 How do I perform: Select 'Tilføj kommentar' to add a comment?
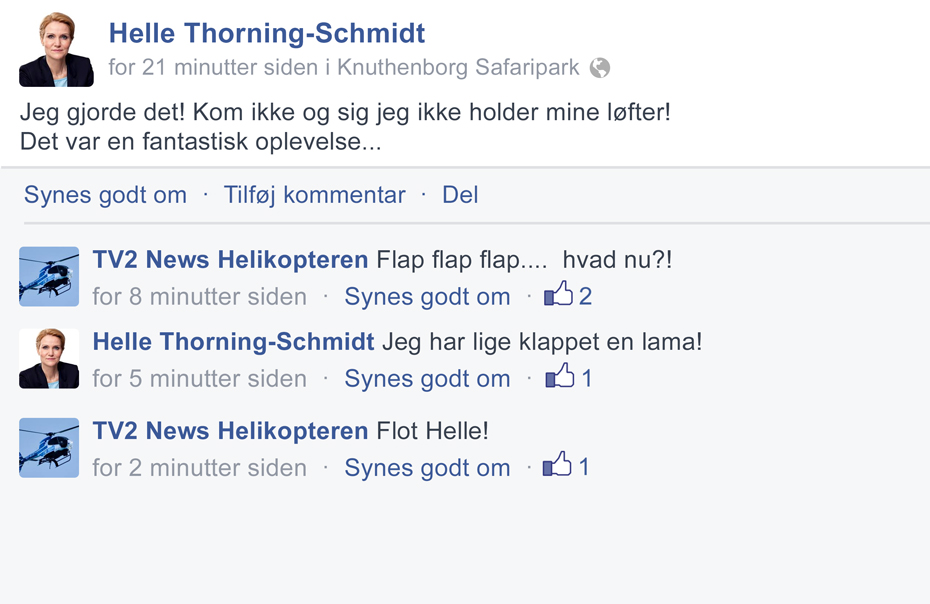[x=314, y=195]
